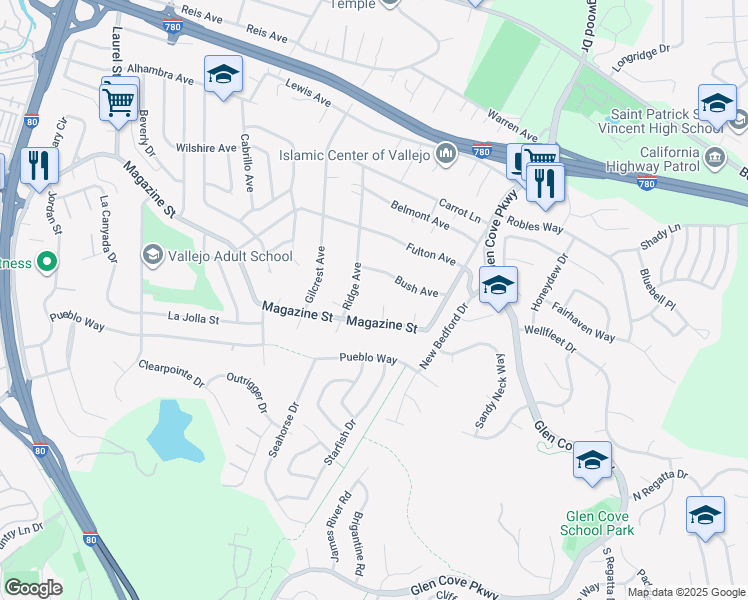Click the Map data ©2025 Google text

click(x=687, y=593)
